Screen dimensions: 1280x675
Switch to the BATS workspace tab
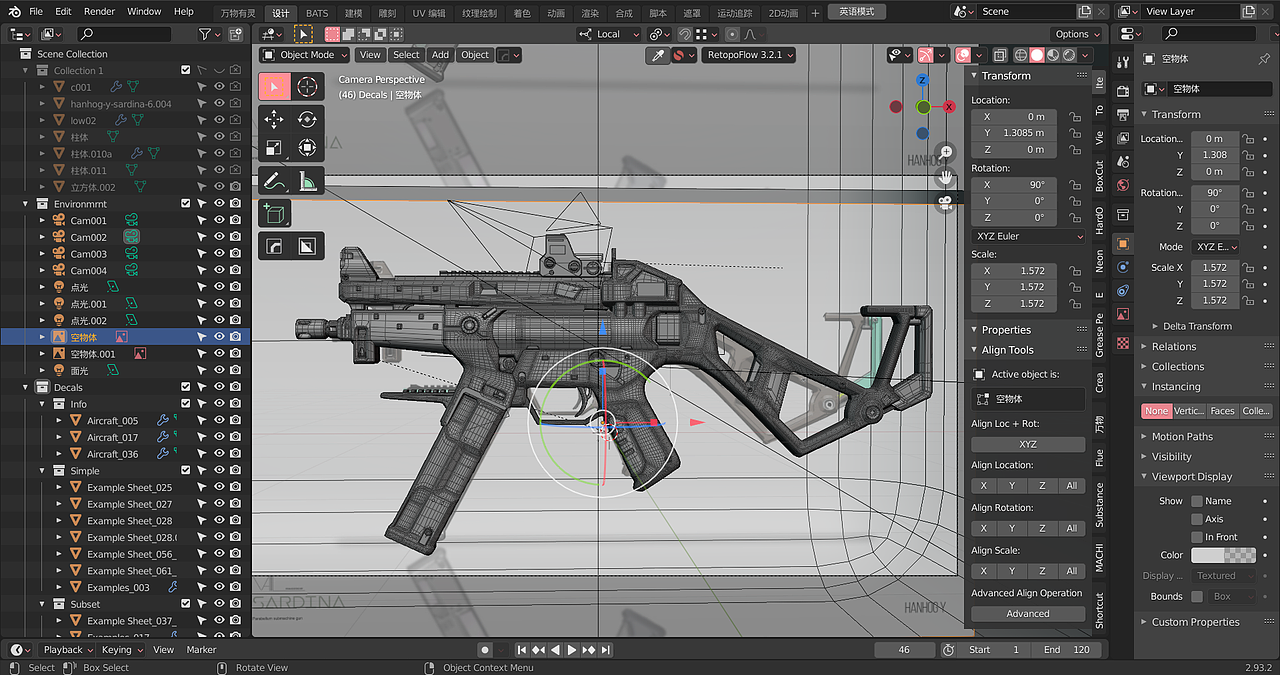(316, 12)
